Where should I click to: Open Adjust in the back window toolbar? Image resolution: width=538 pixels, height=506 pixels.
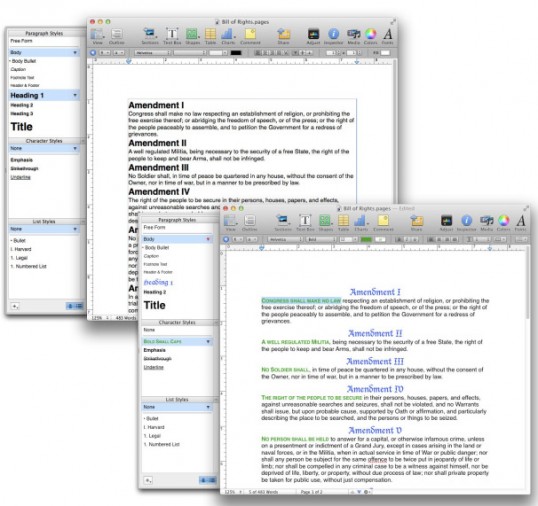[313, 34]
